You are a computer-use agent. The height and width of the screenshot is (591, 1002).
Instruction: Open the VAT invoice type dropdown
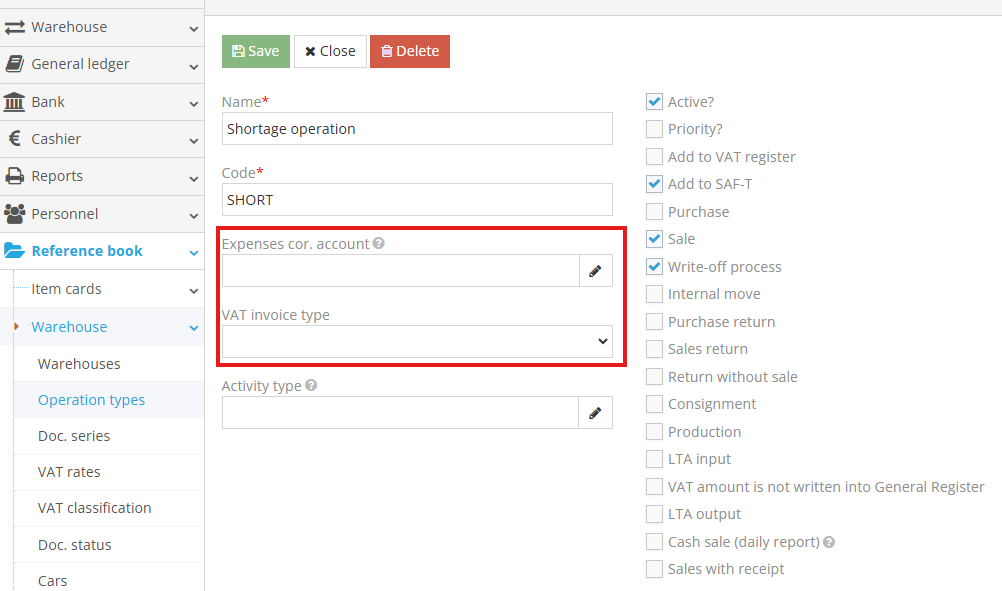417,341
